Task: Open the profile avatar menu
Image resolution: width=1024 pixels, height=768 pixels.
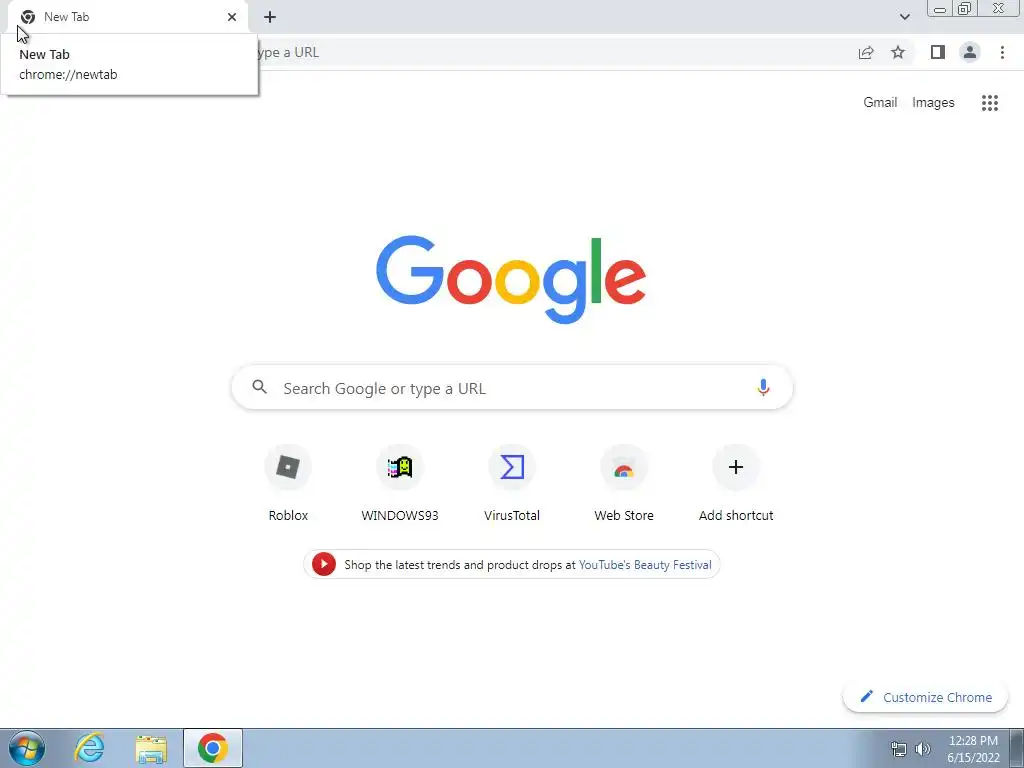Action: pyautogui.click(x=970, y=52)
